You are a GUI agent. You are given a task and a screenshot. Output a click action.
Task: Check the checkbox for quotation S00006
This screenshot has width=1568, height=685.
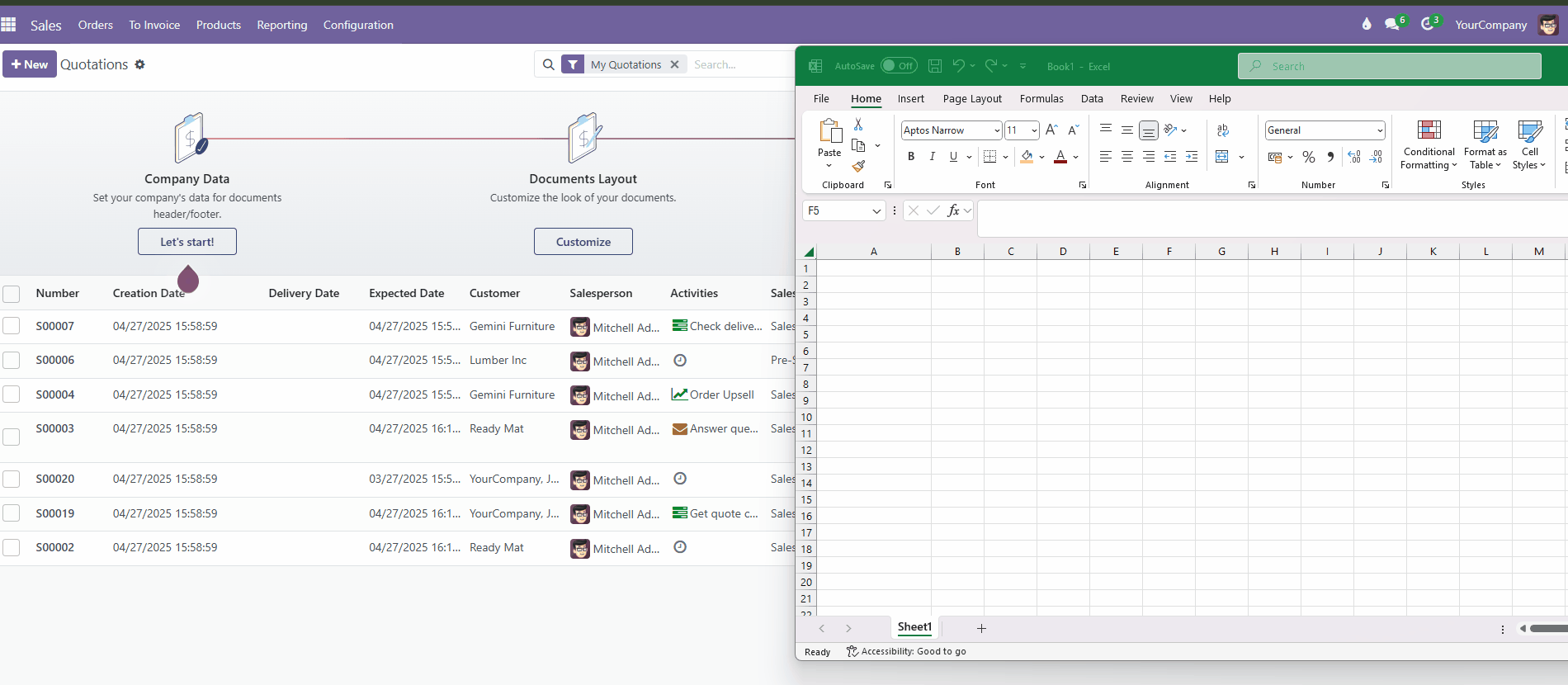[x=12, y=361]
